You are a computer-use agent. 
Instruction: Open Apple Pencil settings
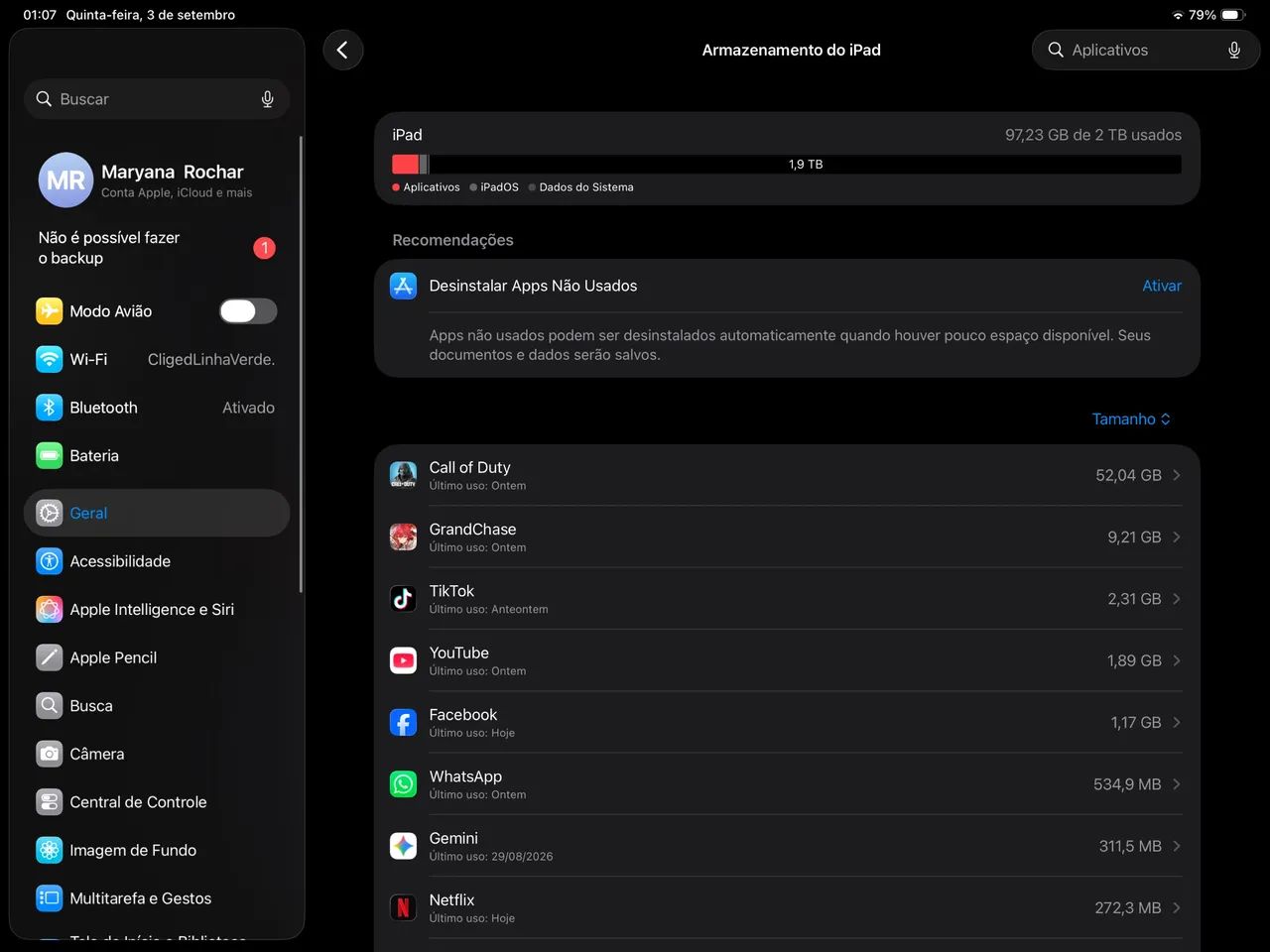[x=157, y=657]
